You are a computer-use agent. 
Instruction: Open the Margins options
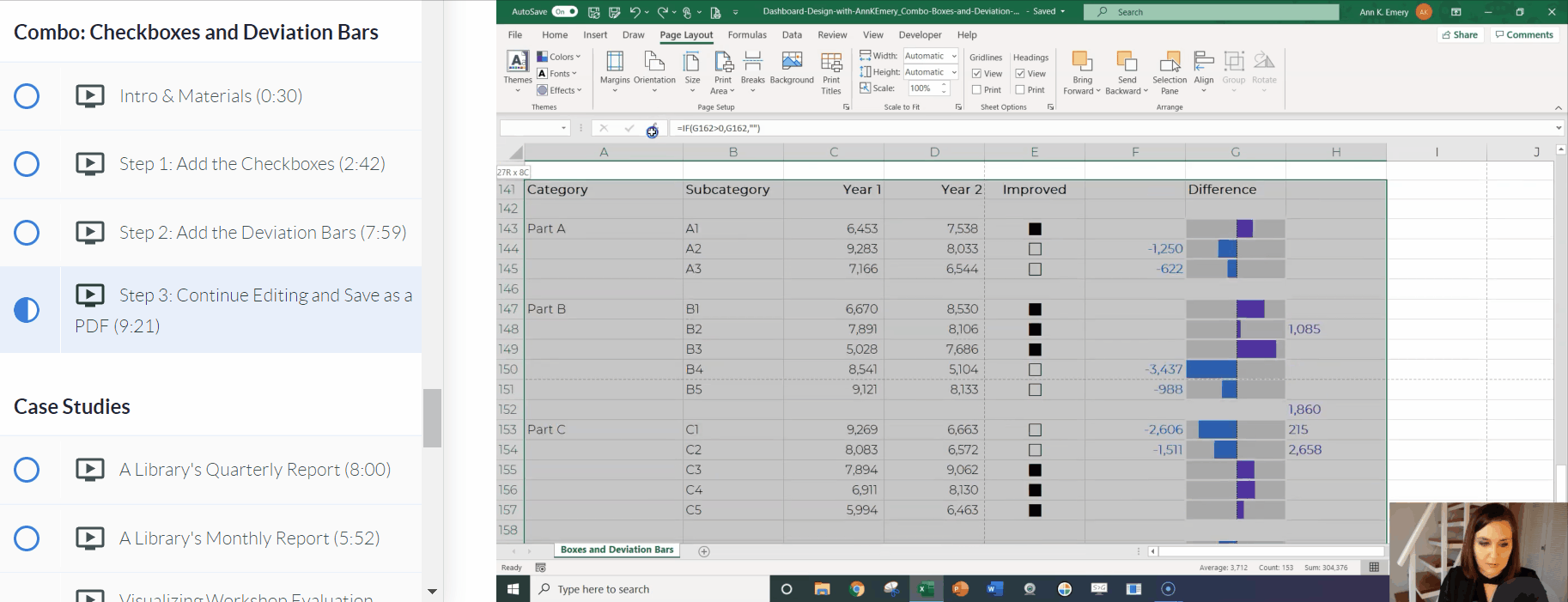(615, 71)
